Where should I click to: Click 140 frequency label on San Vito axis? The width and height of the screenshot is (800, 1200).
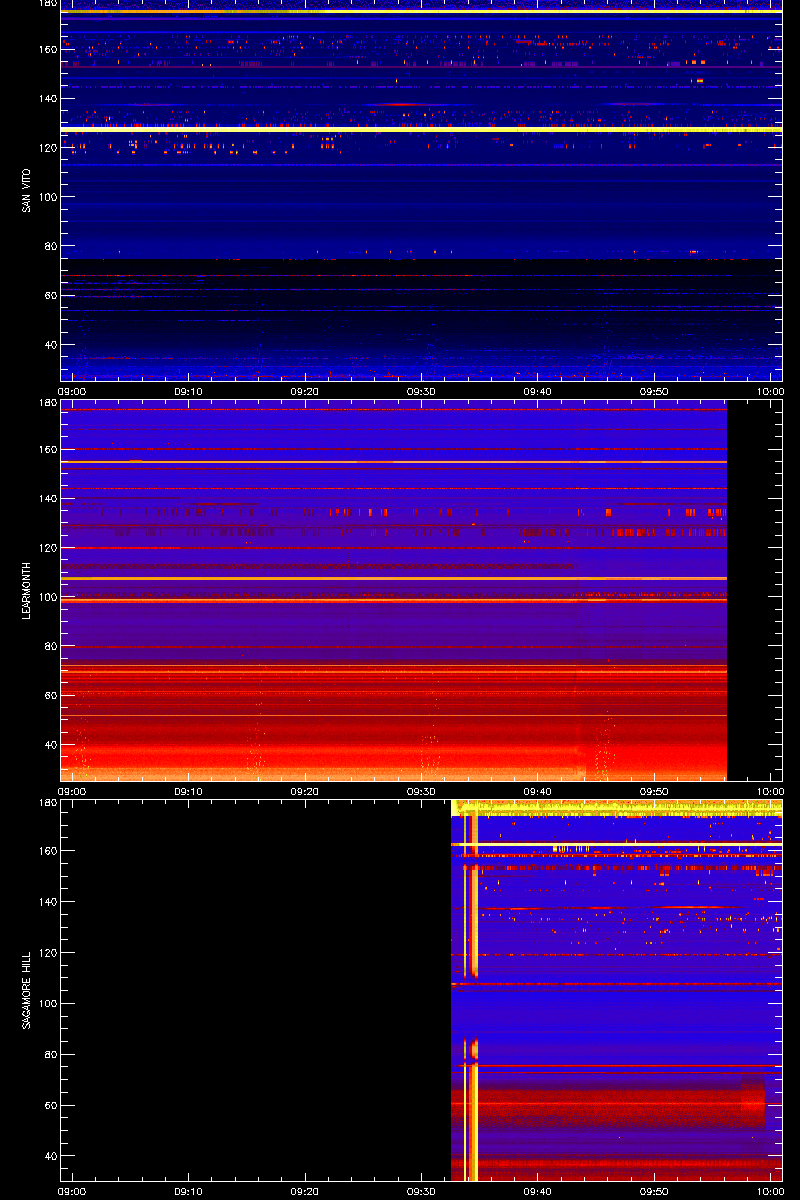pyautogui.click(x=46, y=99)
